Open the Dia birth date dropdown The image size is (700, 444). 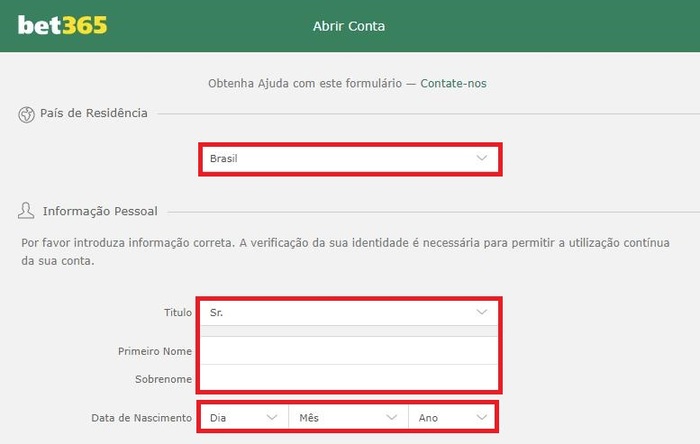coord(244,418)
